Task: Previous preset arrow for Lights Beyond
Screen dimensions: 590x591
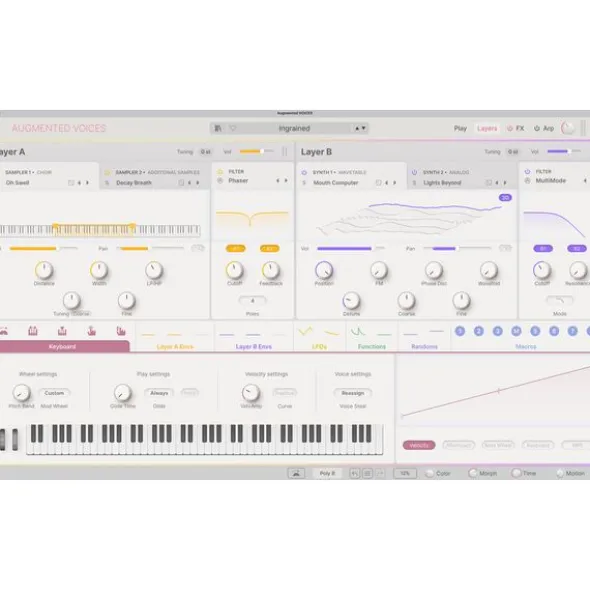Action: pyautogui.click(x=497, y=183)
